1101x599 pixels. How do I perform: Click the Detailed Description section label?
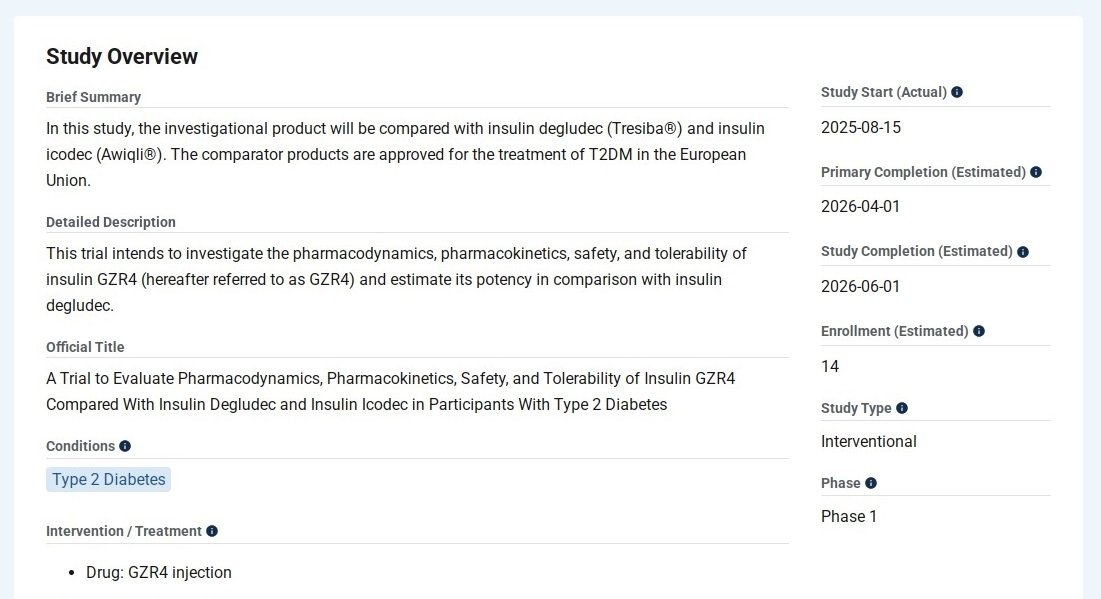(111, 222)
